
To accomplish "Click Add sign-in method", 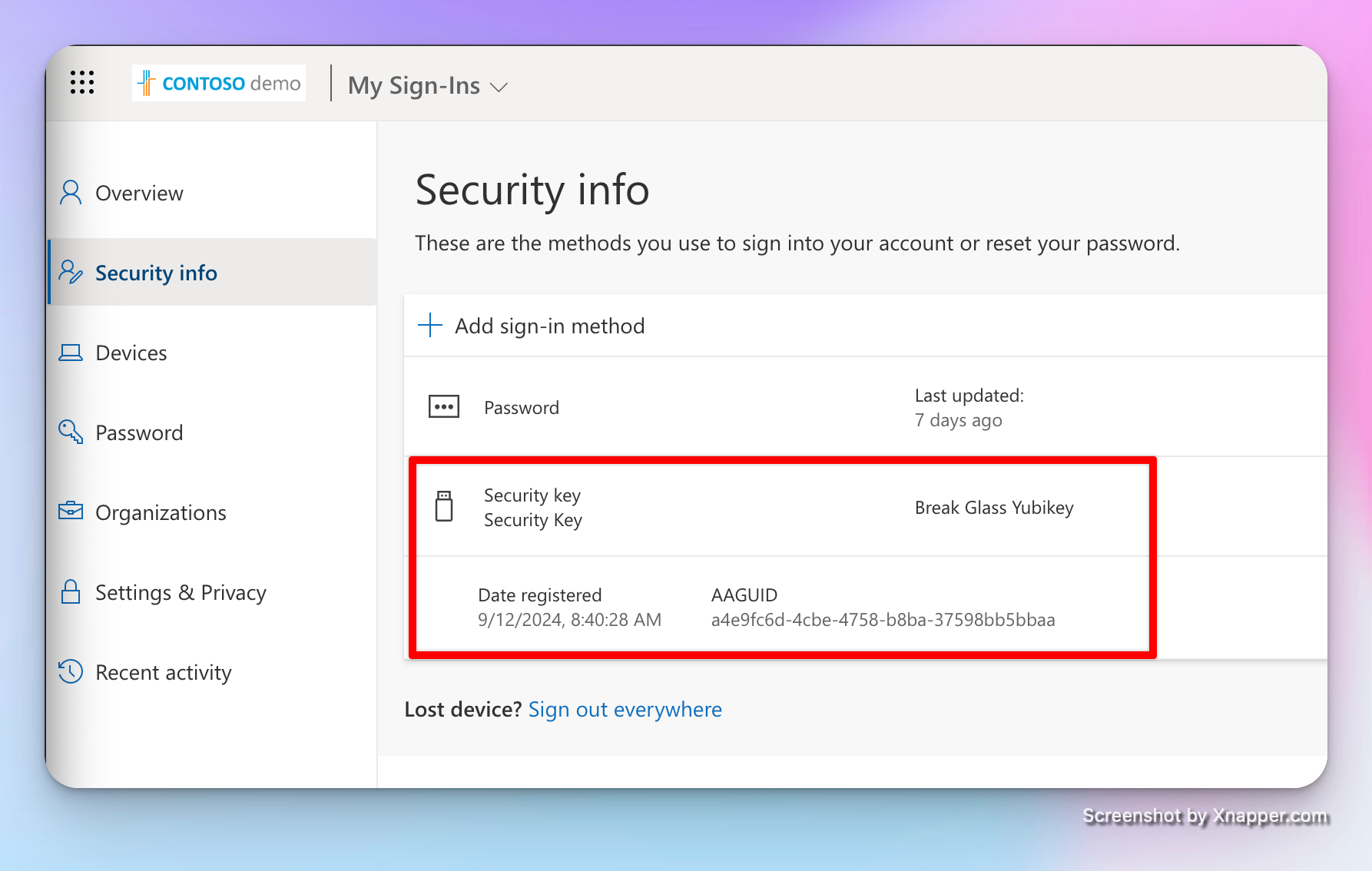I will pos(549,326).
